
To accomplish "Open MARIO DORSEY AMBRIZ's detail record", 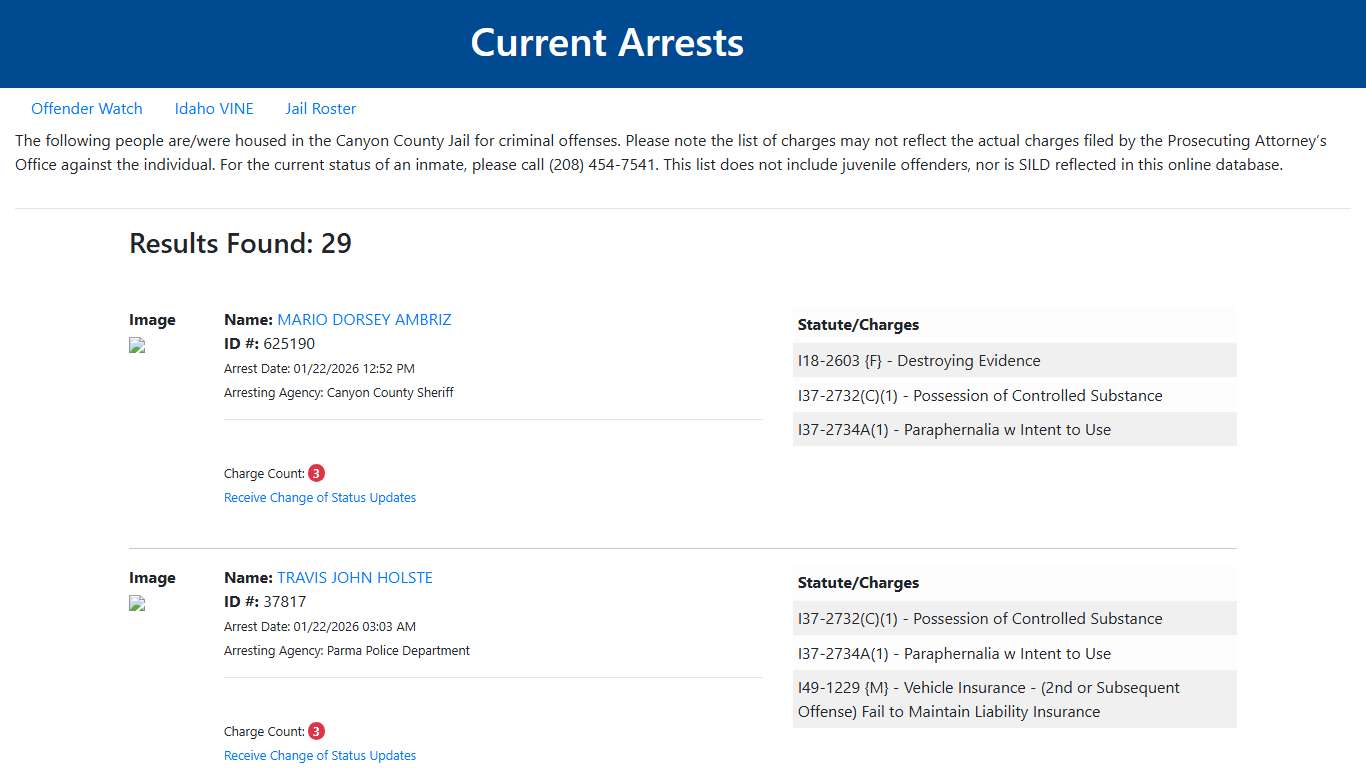I will coord(364,319).
